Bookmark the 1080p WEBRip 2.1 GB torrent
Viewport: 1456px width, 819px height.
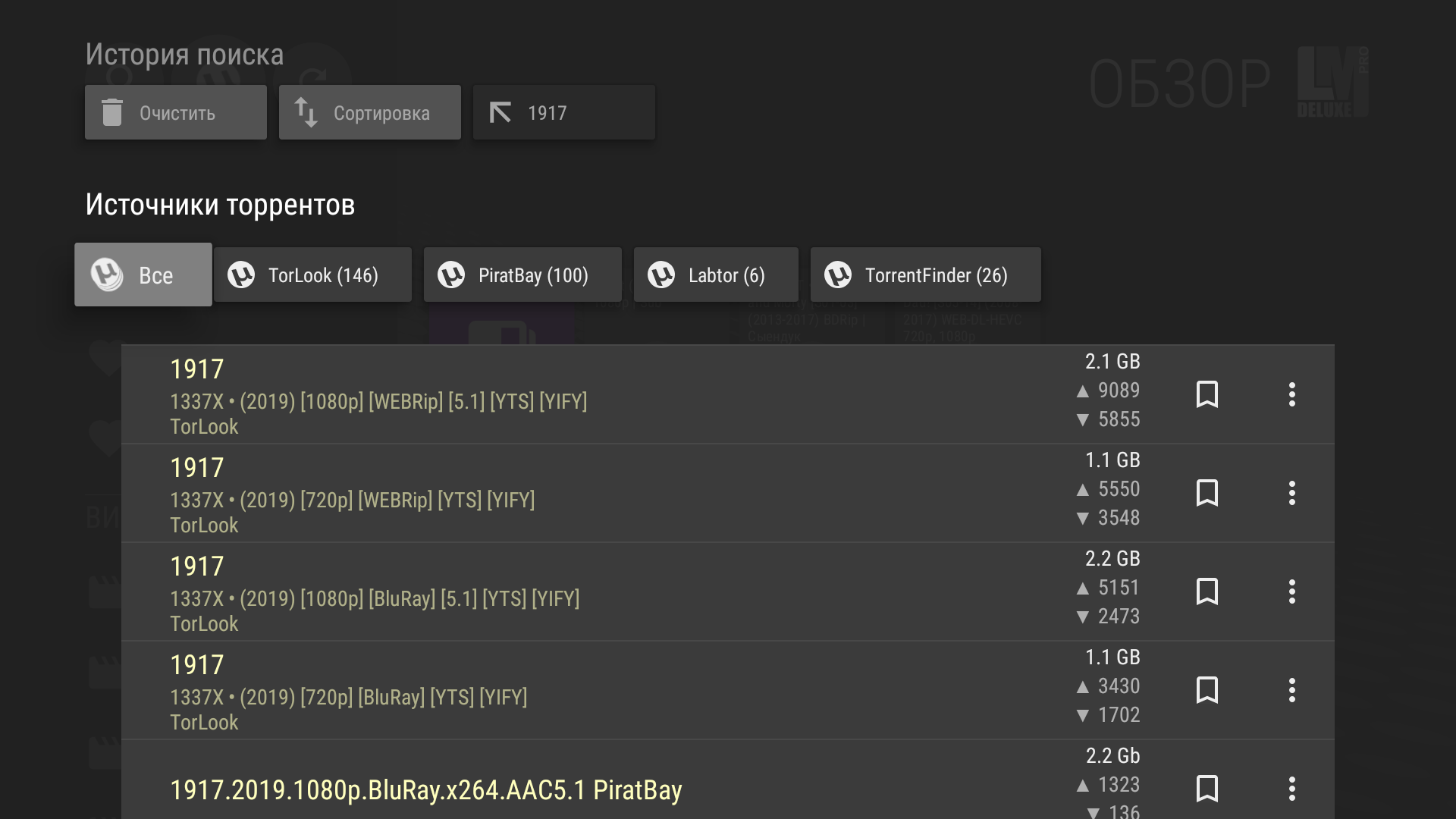click(1207, 394)
